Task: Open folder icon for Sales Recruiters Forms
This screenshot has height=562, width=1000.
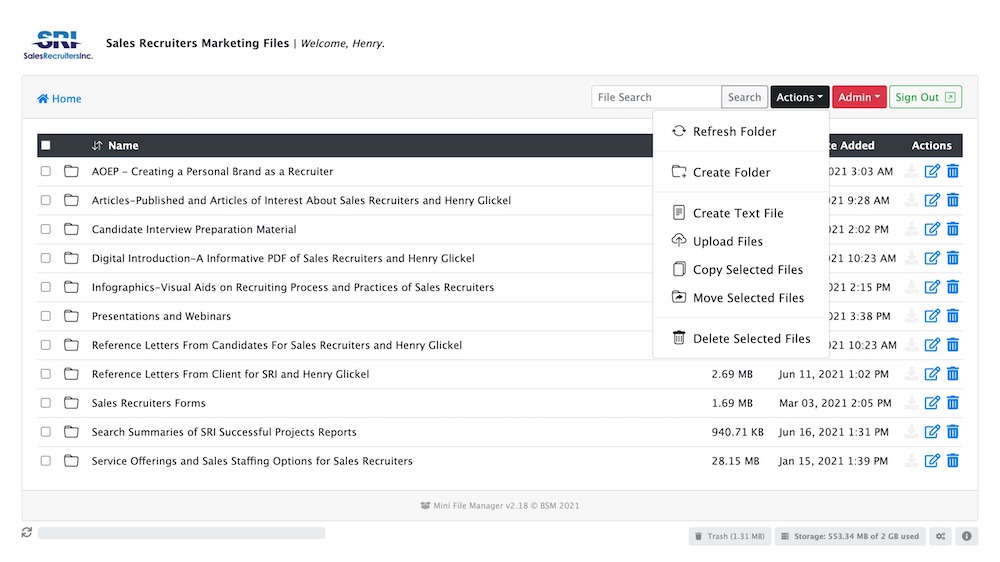Action: click(71, 403)
